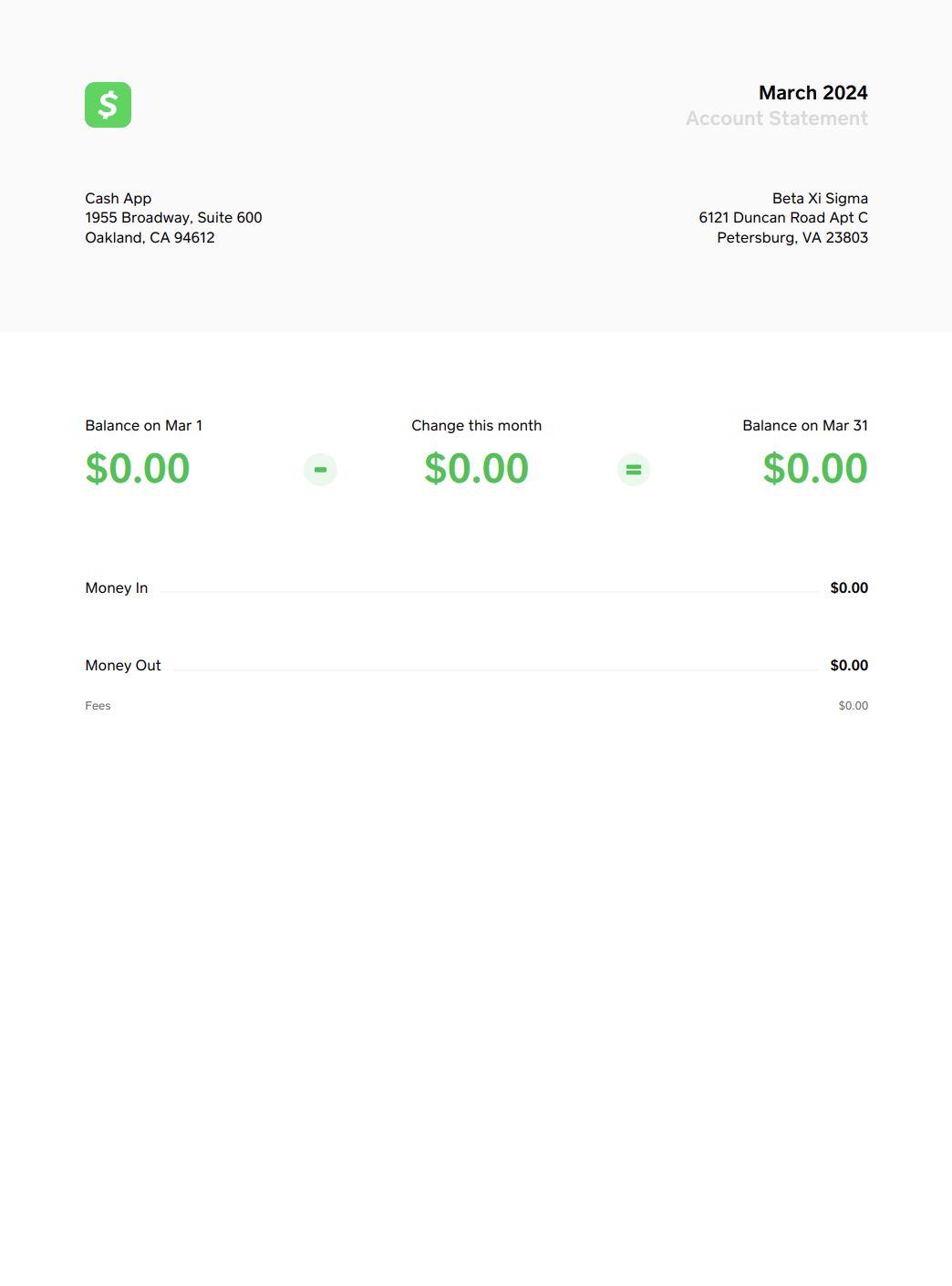
Task: Click the Account Statement subtitle
Action: coord(777,119)
